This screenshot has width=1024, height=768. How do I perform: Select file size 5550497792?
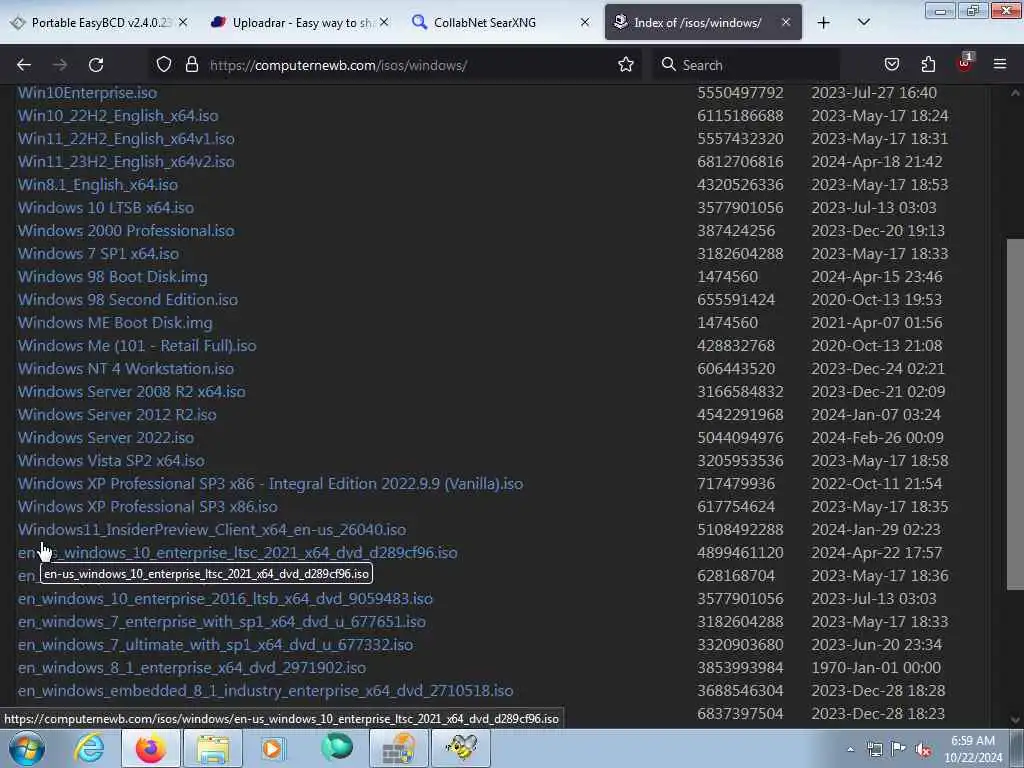740,93
